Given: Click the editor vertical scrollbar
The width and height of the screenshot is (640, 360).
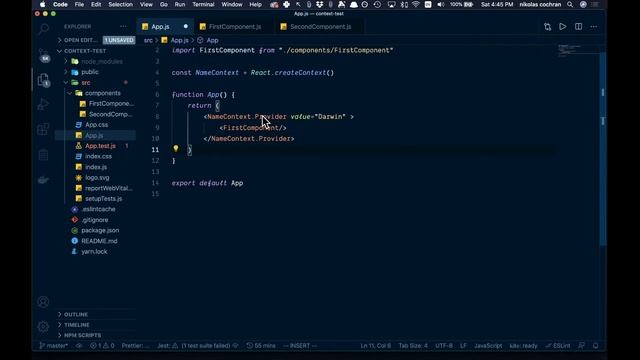Looking at the screenshot, I should point(603,149).
